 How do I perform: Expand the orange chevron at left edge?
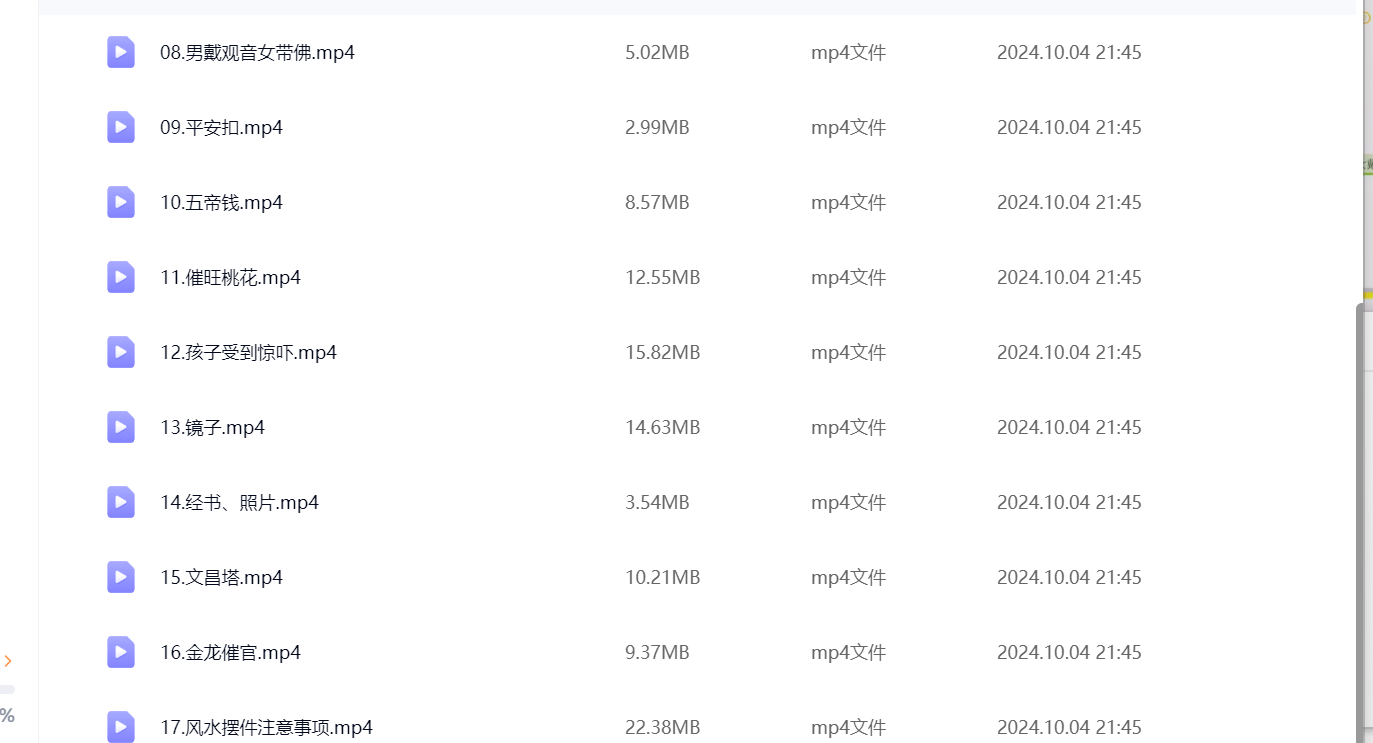pos(8,661)
